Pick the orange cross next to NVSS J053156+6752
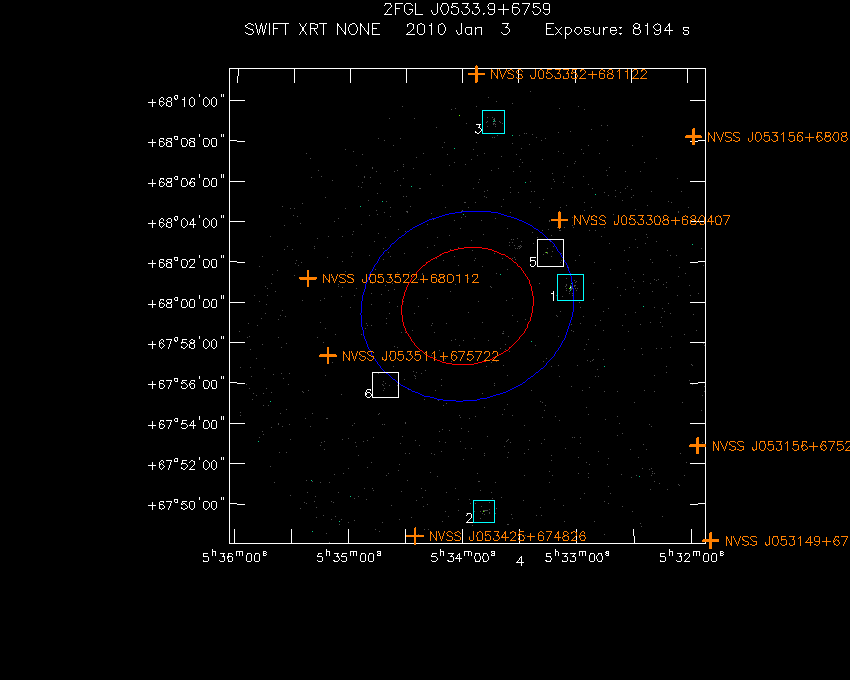Screen dimensions: 850x680 [x=698, y=446]
